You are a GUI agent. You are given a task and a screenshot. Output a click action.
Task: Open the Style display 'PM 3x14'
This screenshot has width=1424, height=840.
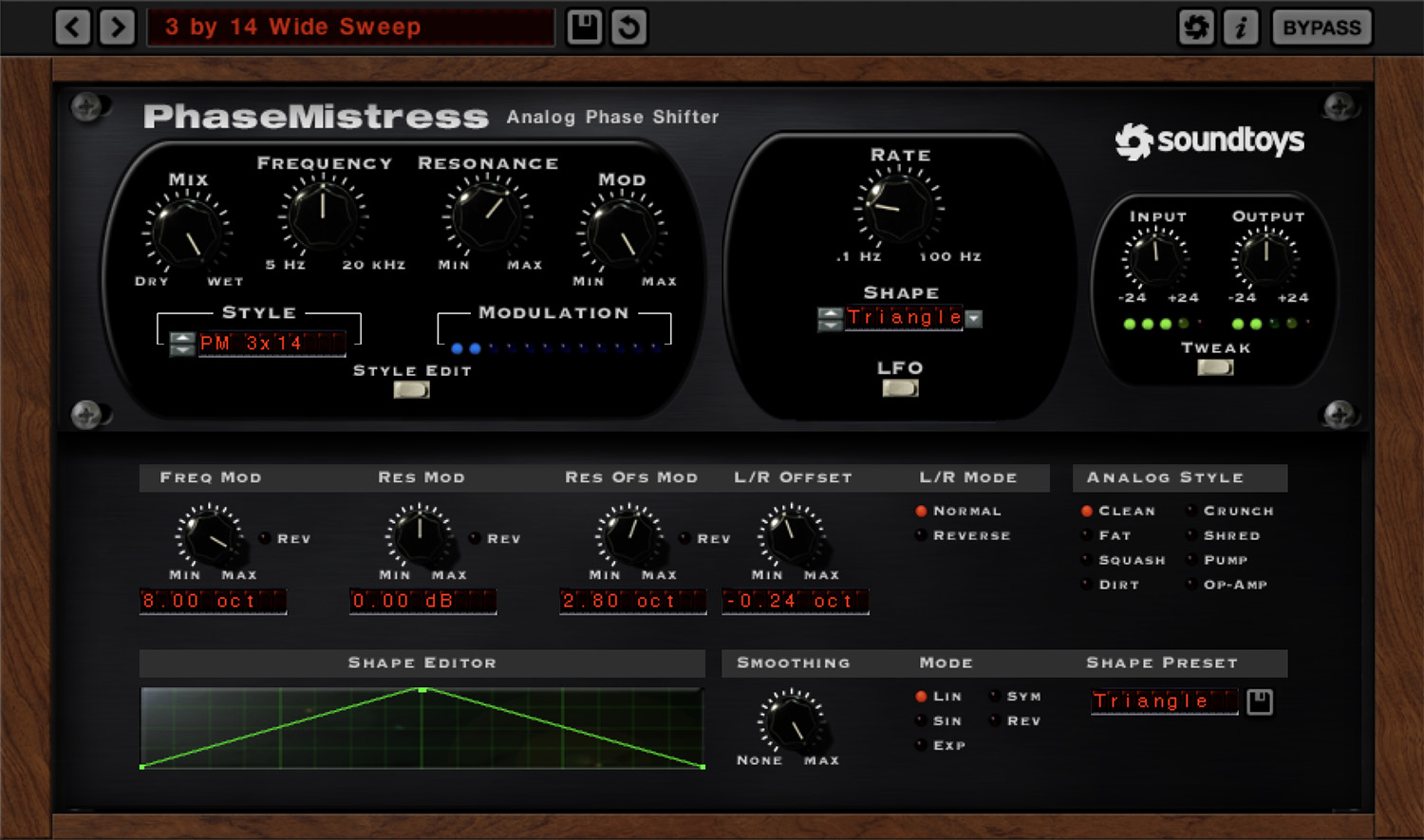pos(272,344)
